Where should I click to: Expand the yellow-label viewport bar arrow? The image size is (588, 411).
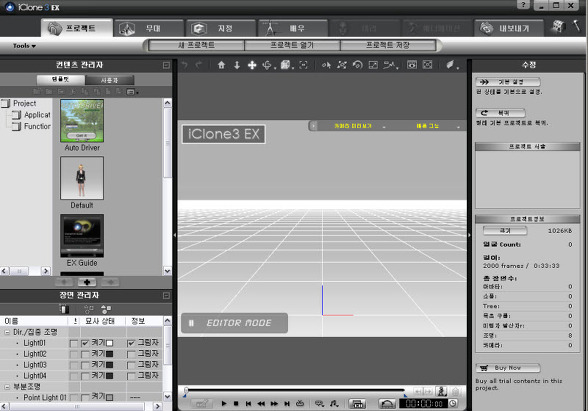pyautogui.click(x=314, y=126)
